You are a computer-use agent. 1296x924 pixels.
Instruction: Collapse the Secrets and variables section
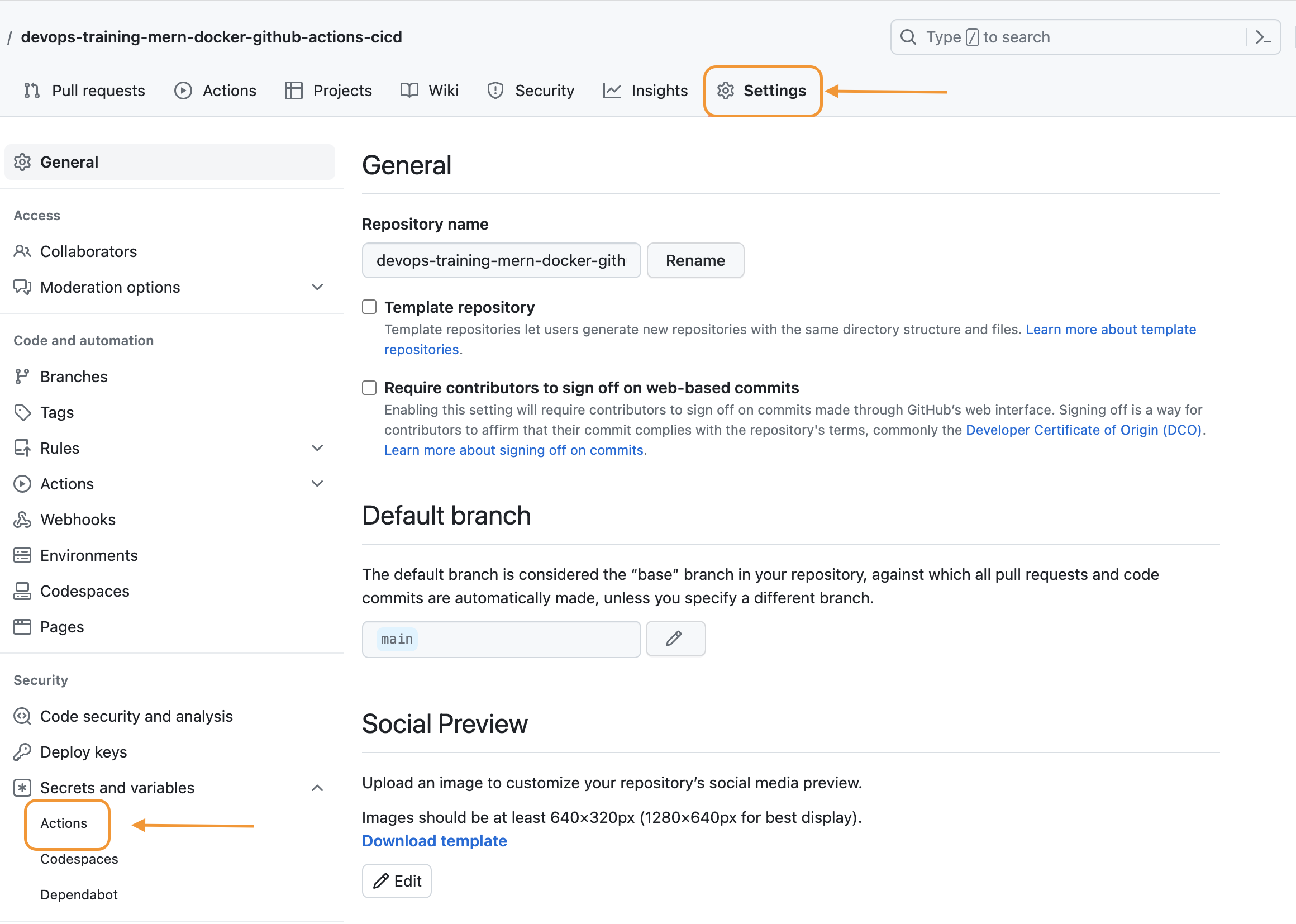tap(317, 788)
